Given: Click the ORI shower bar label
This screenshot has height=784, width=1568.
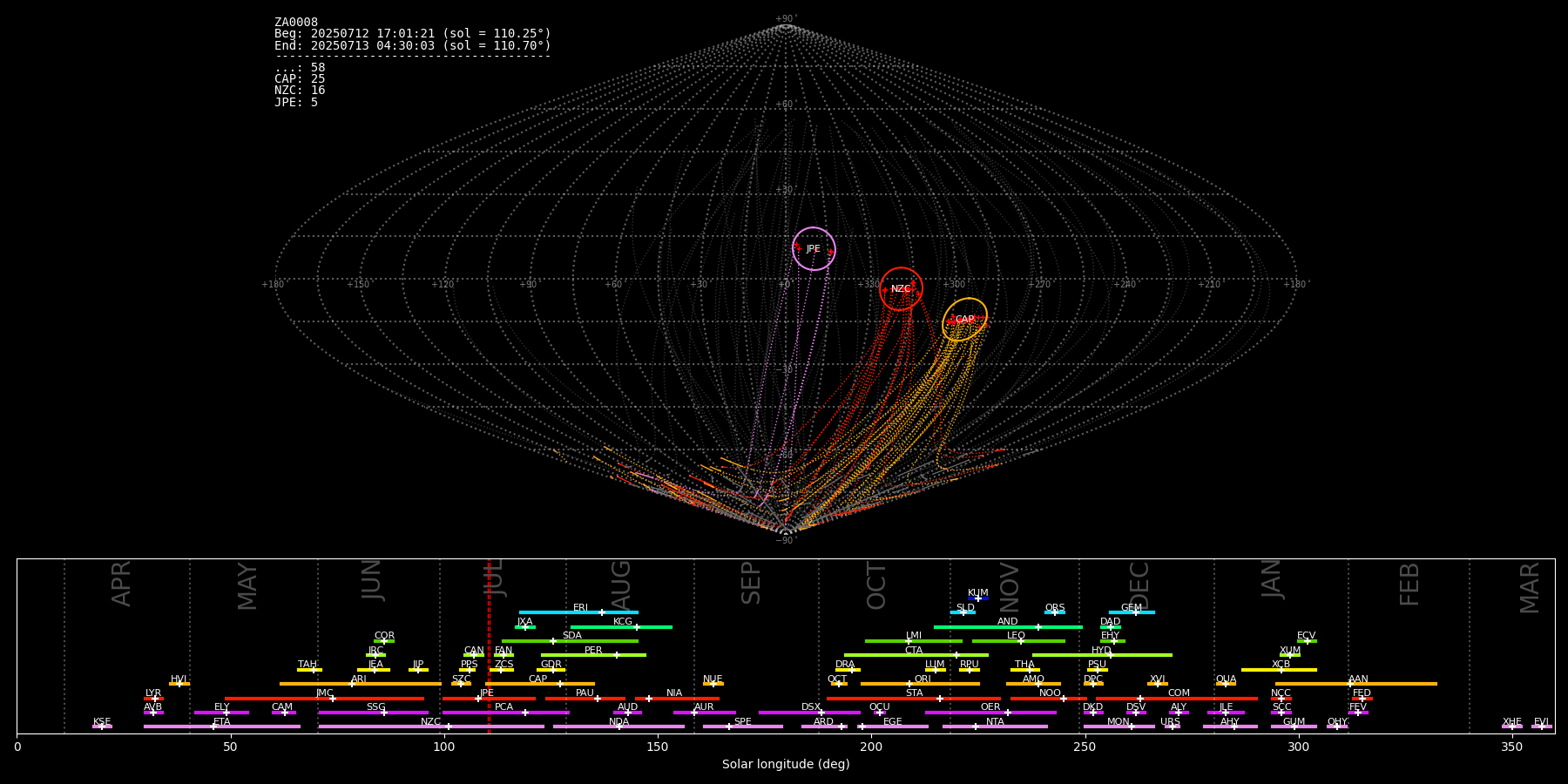Looking at the screenshot, I should click(x=923, y=679).
